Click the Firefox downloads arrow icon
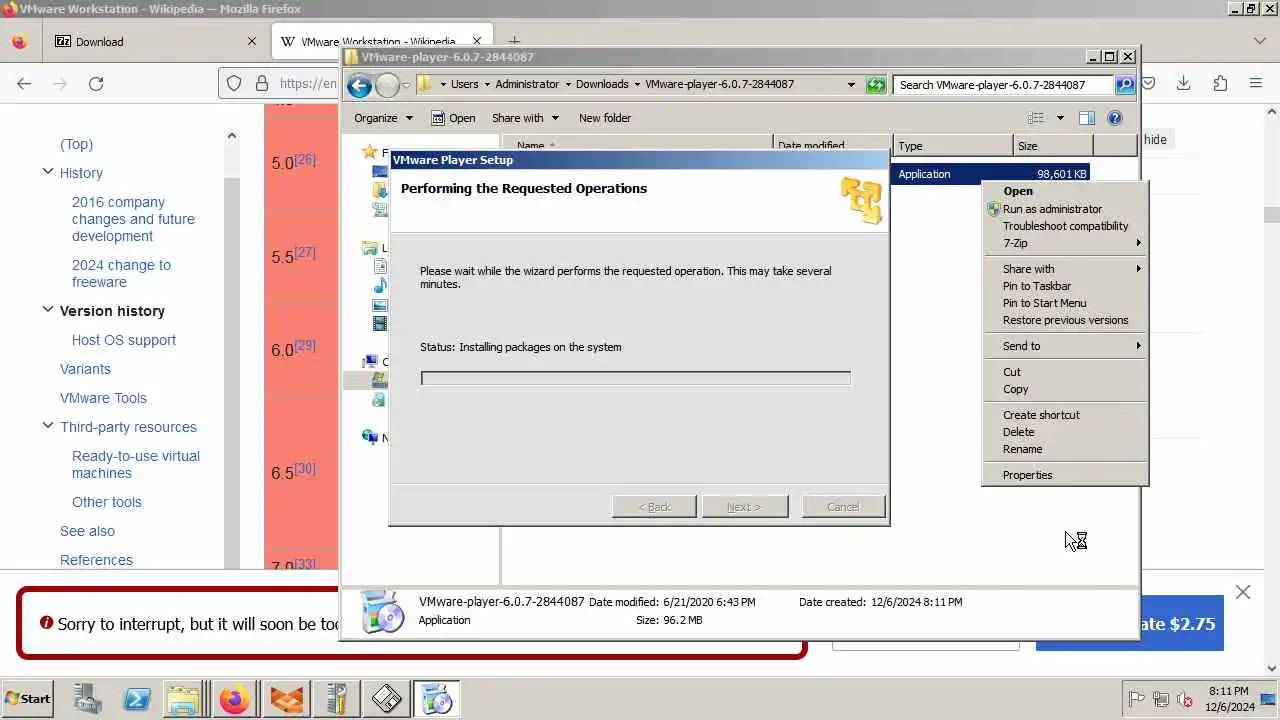Image resolution: width=1280 pixels, height=720 pixels. [1184, 83]
